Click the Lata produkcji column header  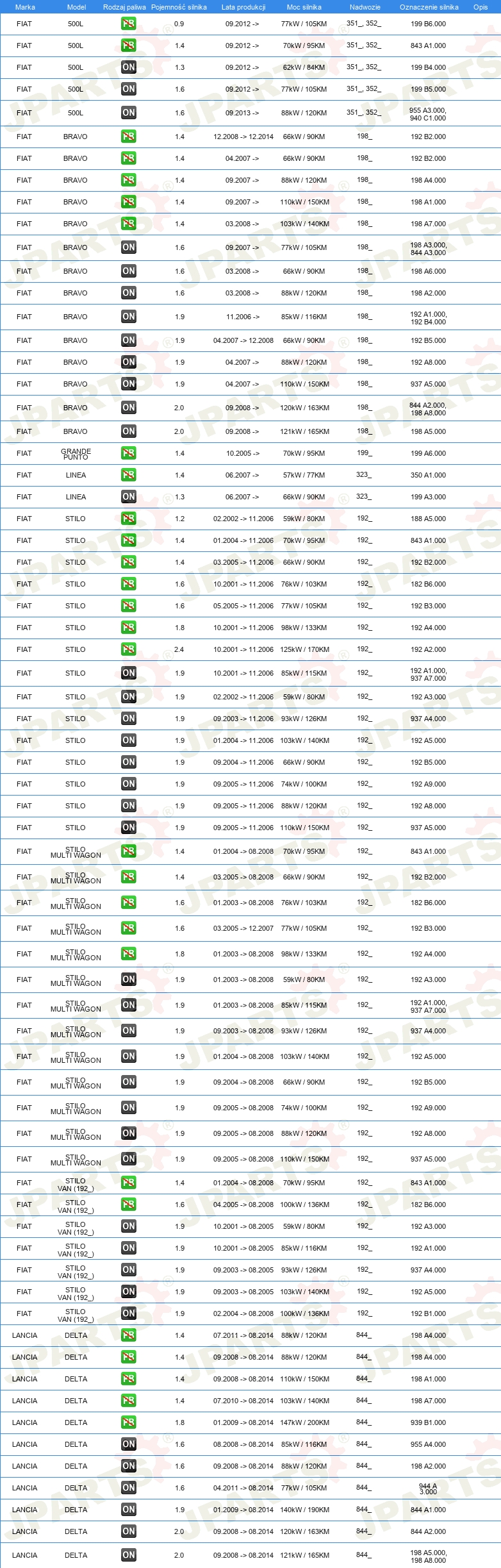click(x=243, y=7)
